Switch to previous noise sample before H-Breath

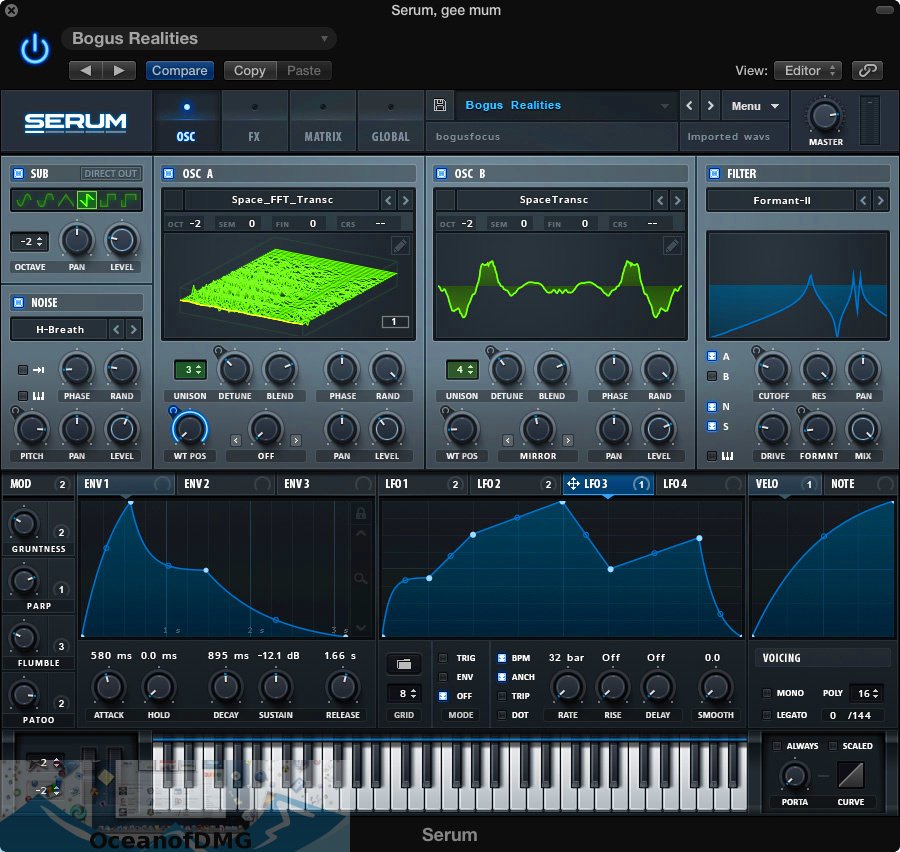(117, 329)
